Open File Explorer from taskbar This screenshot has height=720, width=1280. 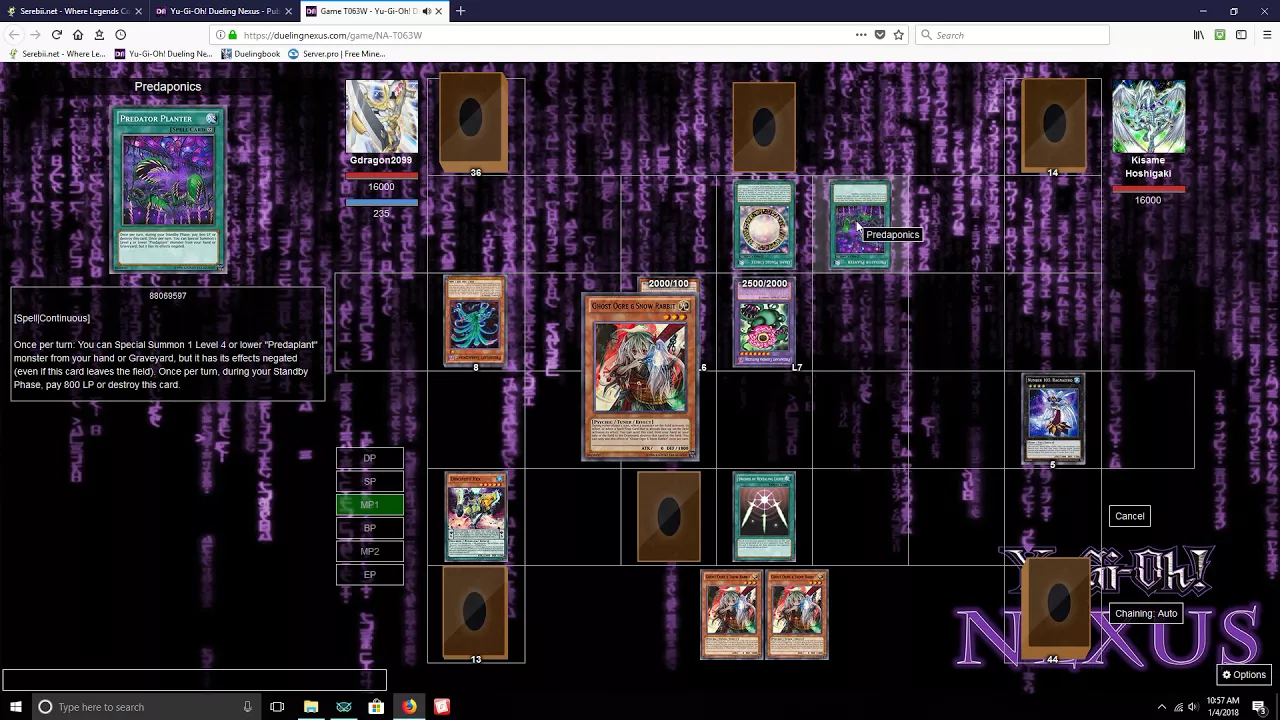click(x=311, y=707)
